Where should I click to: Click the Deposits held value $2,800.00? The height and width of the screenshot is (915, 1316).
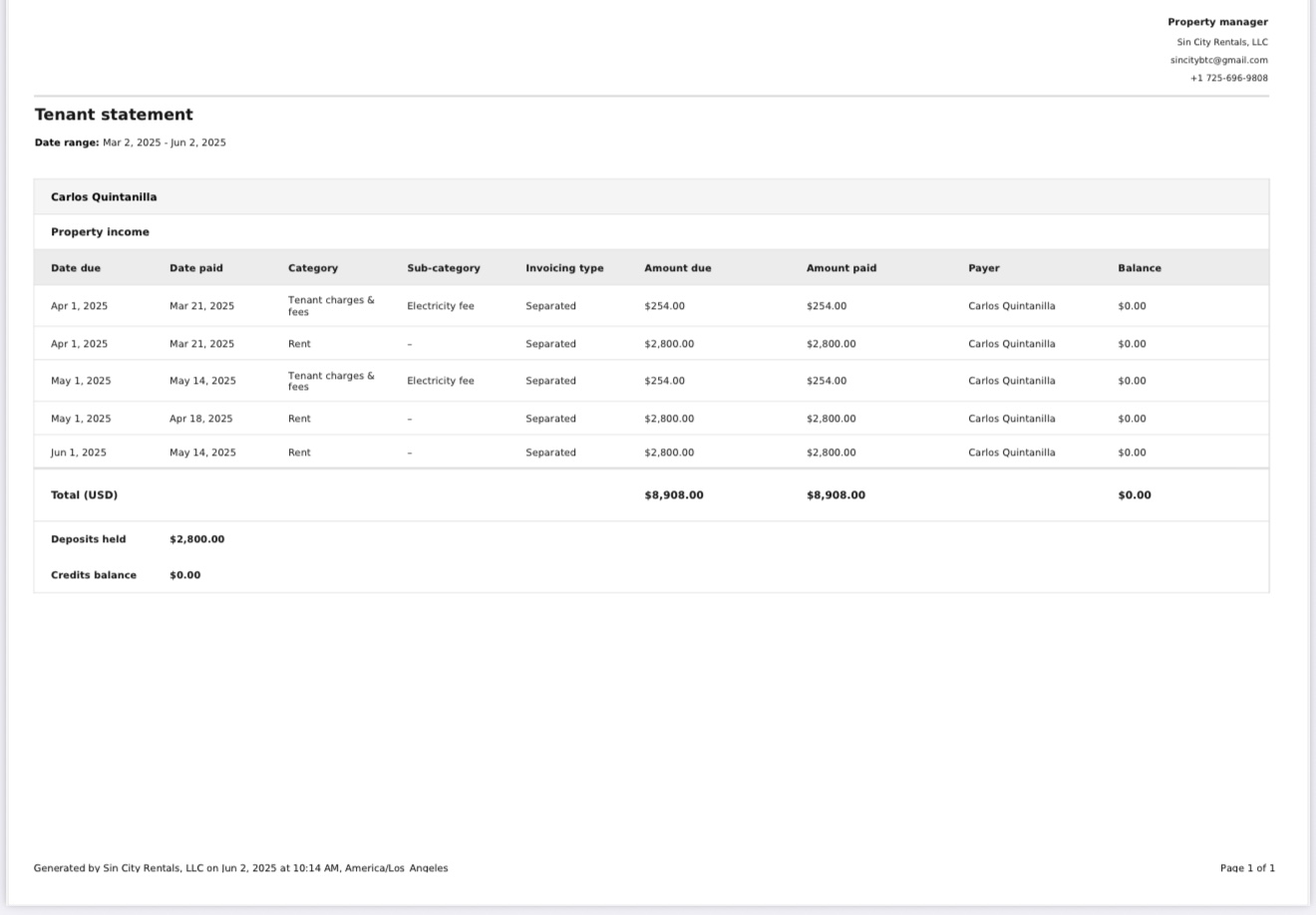pos(196,539)
